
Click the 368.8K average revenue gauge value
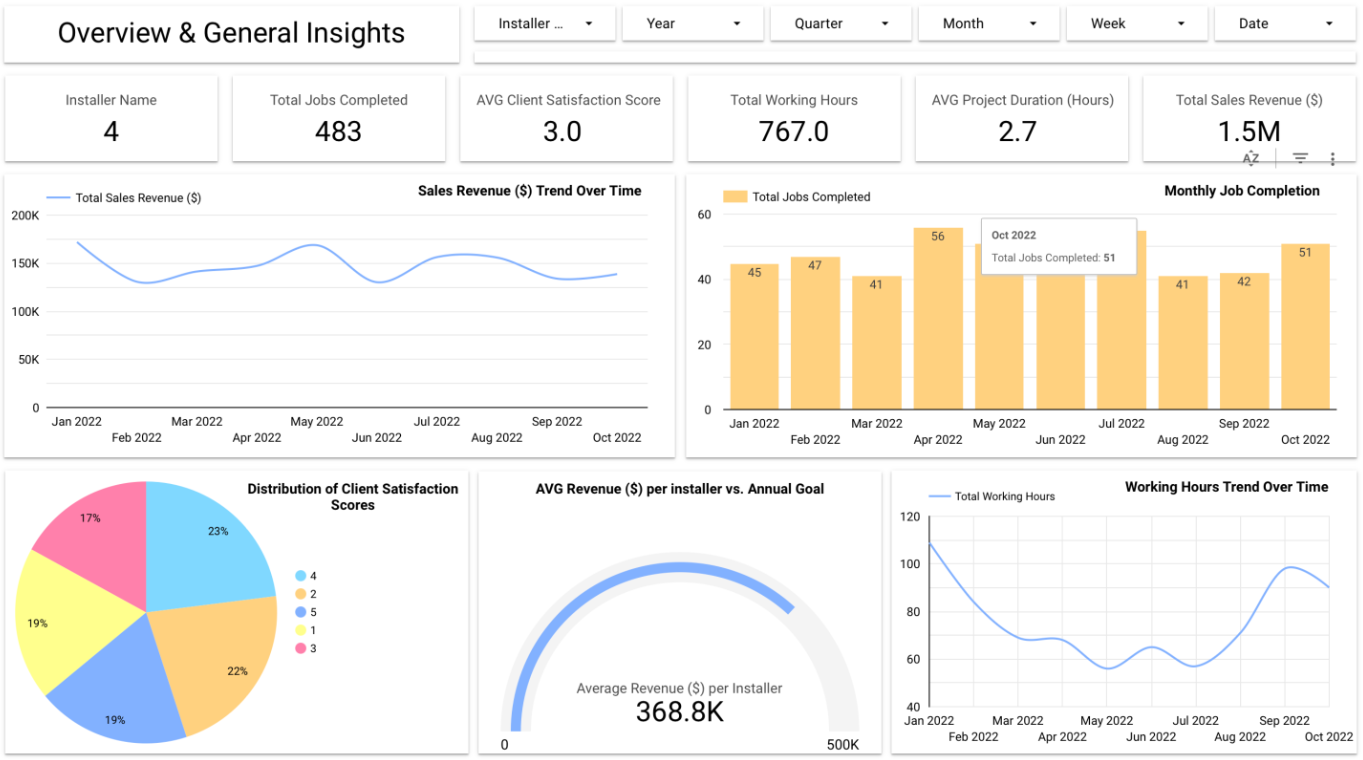coord(679,712)
